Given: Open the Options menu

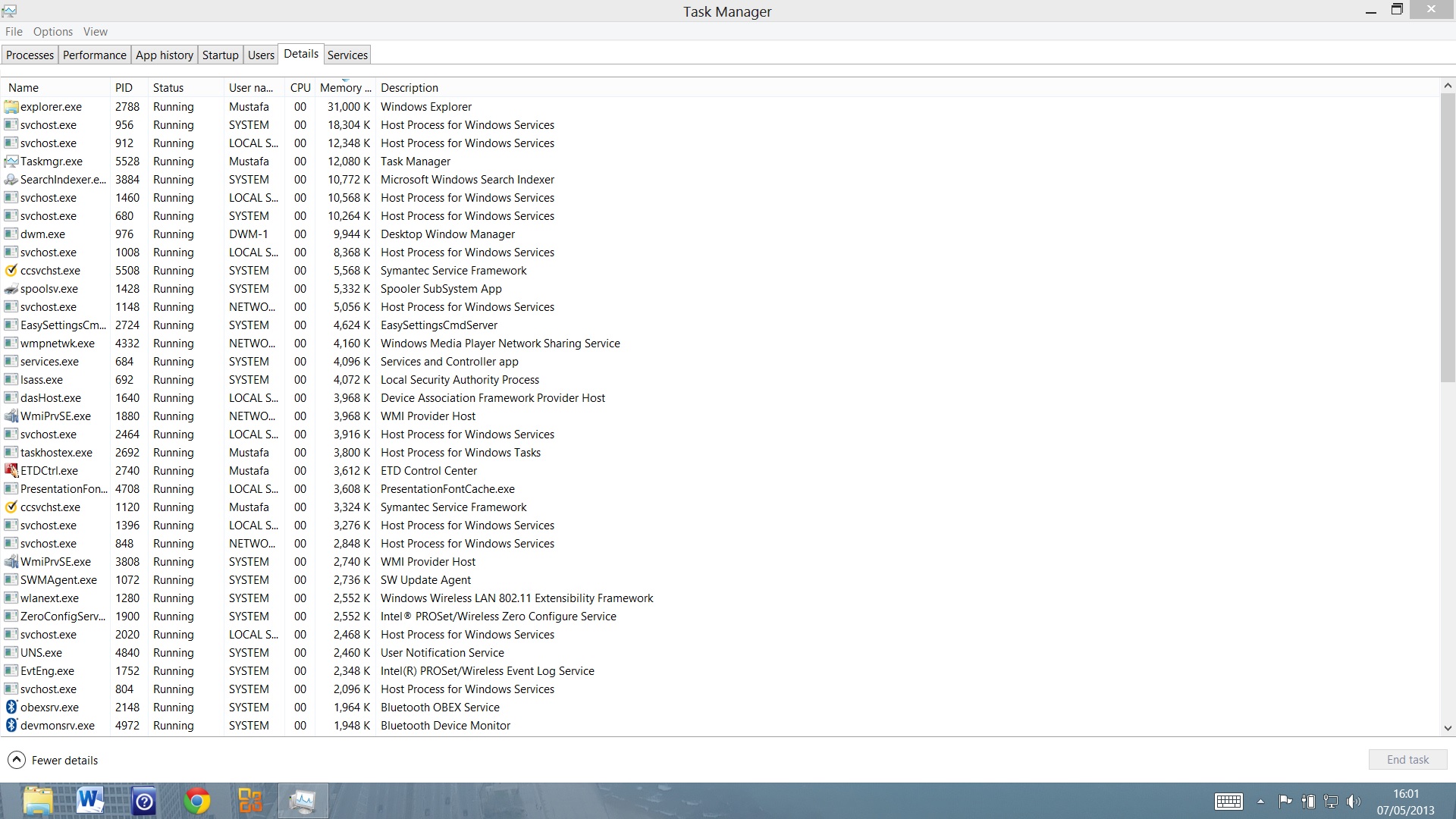Looking at the screenshot, I should pos(53,32).
